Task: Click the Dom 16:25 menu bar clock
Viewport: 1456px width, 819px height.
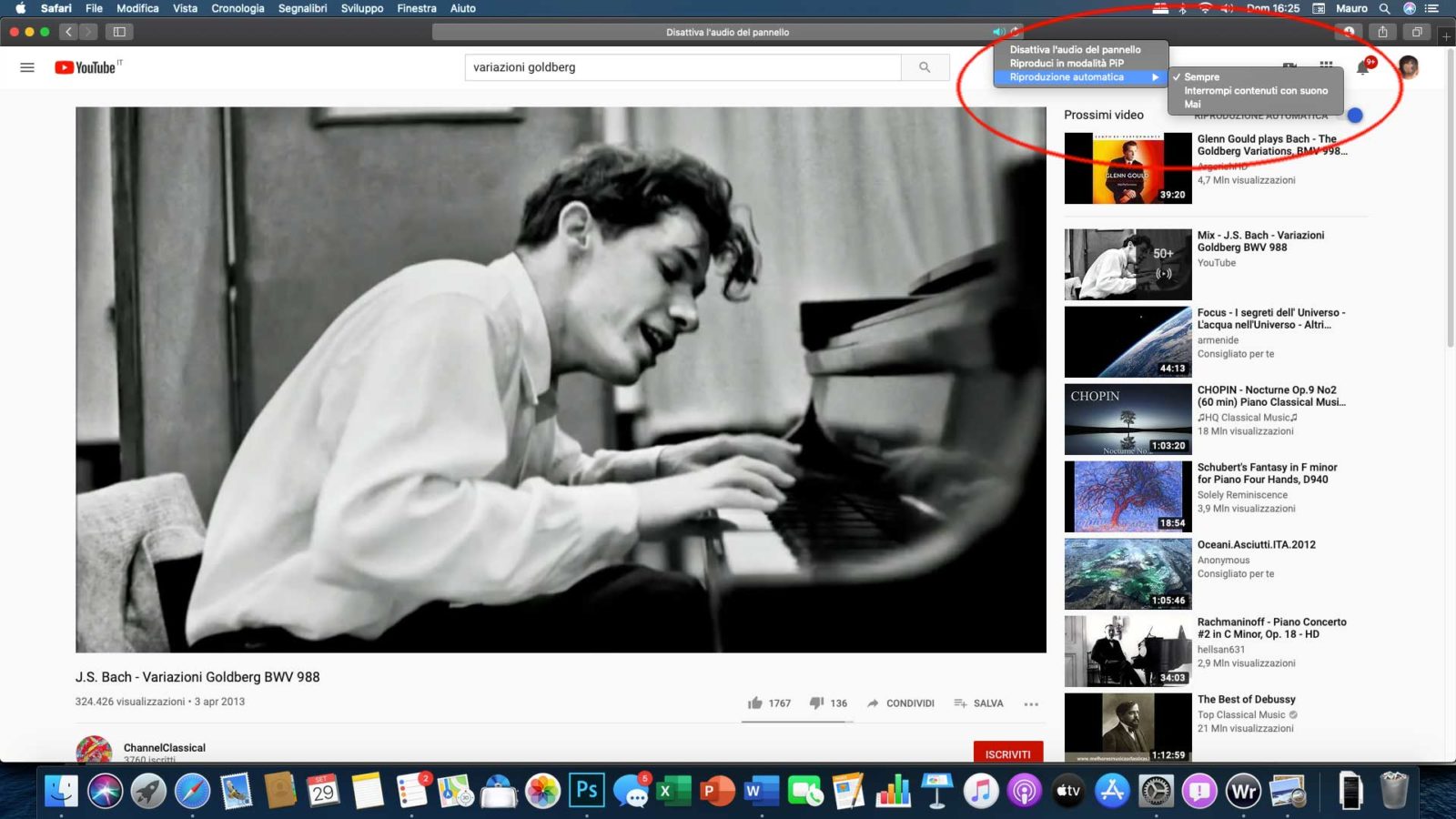Action: (x=1273, y=8)
